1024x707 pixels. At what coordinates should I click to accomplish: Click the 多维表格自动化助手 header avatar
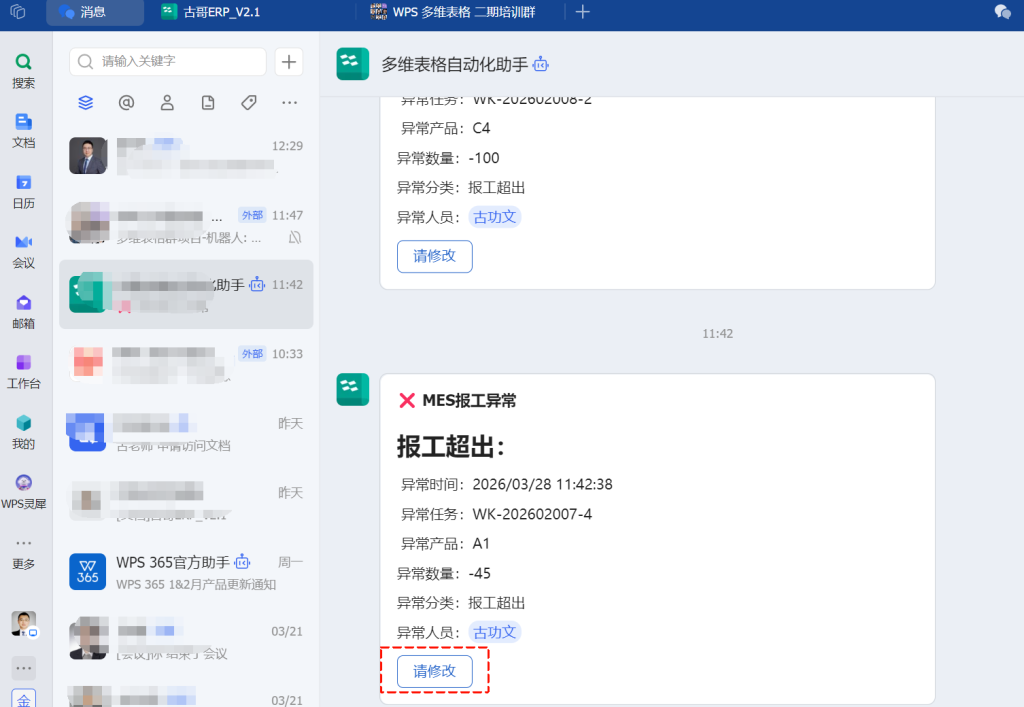point(353,64)
